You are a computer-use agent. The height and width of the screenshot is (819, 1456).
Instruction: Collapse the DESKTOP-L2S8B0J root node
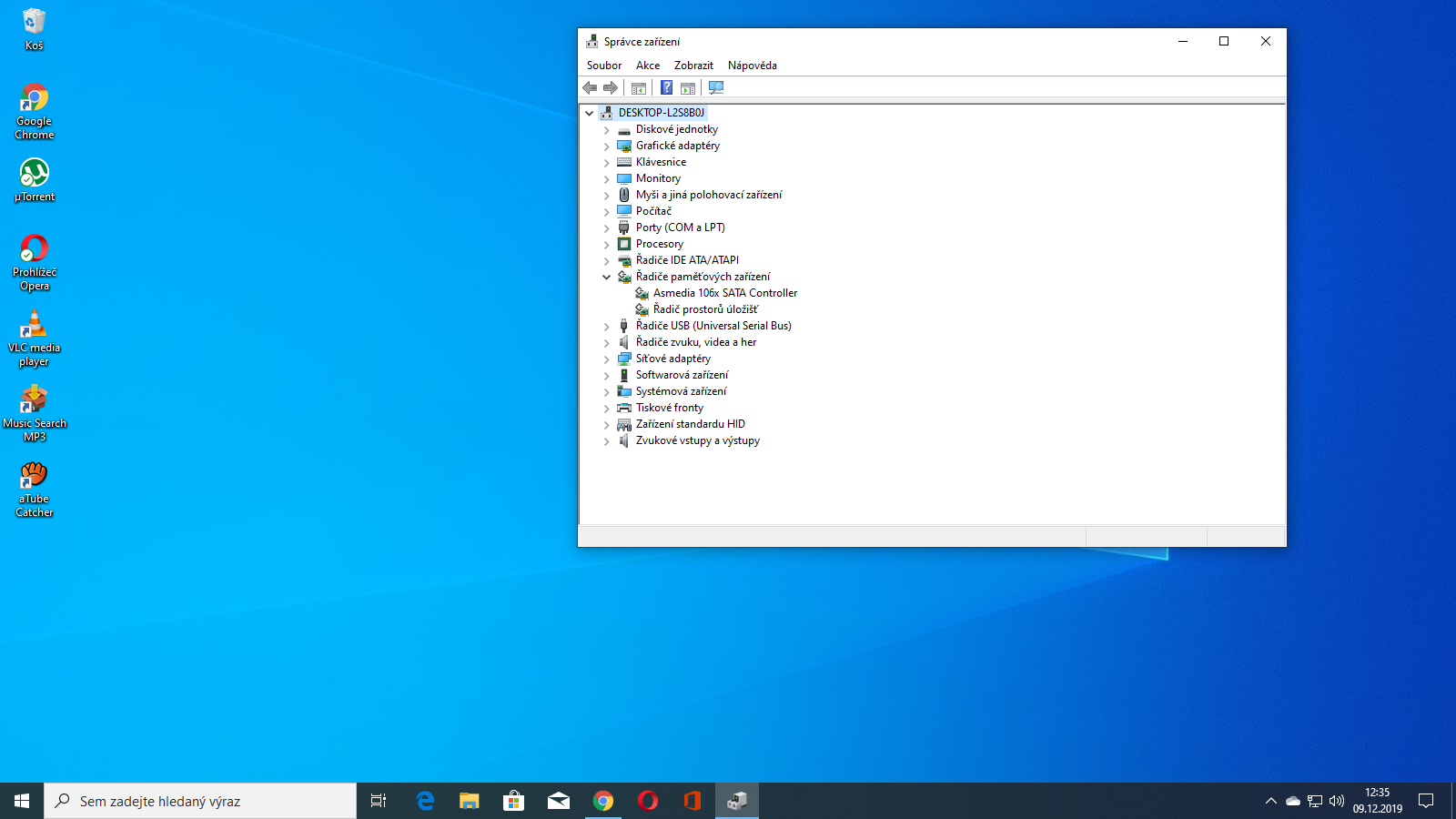pyautogui.click(x=590, y=114)
